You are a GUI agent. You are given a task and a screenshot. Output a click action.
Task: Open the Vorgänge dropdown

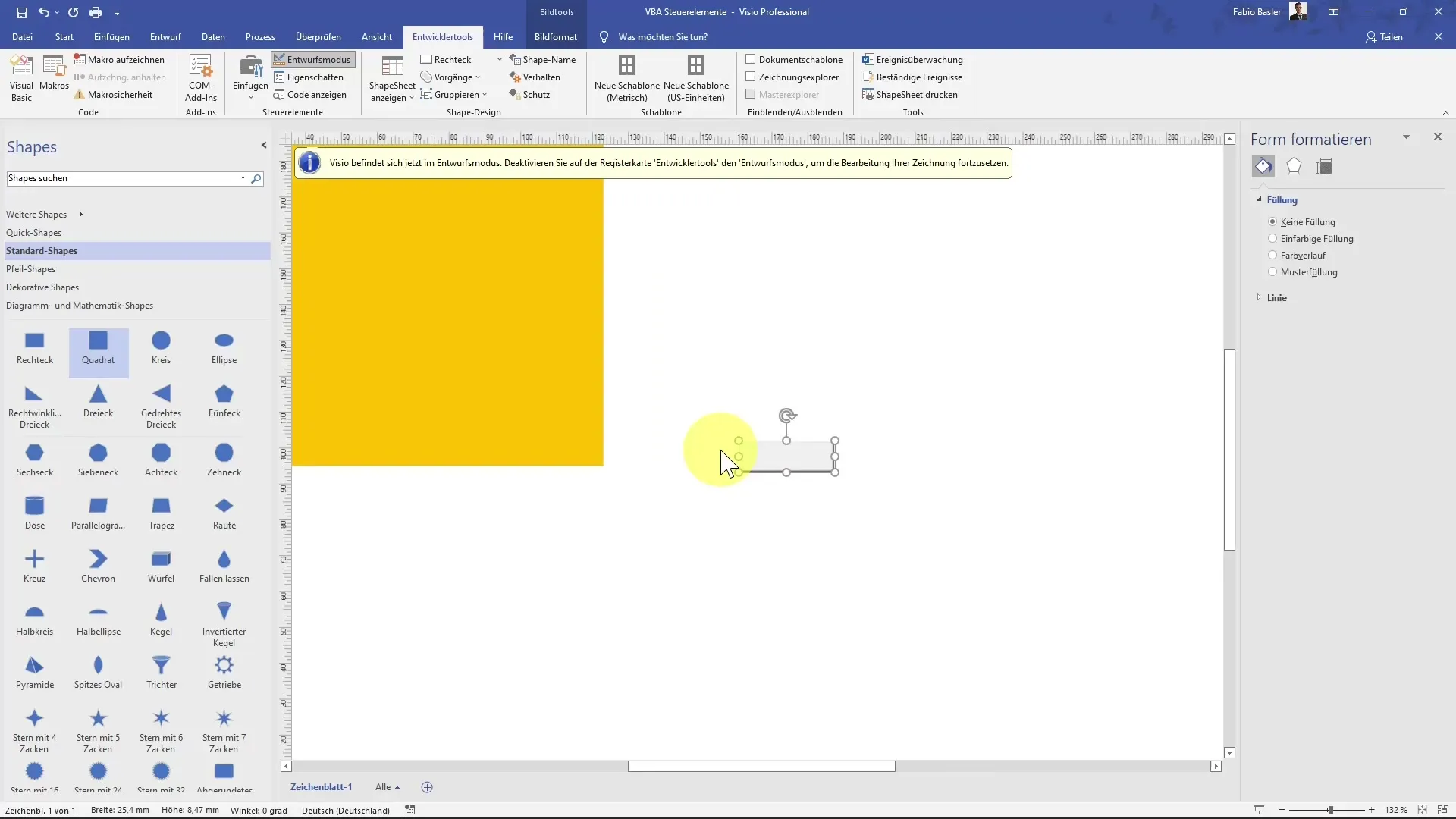pyautogui.click(x=450, y=77)
